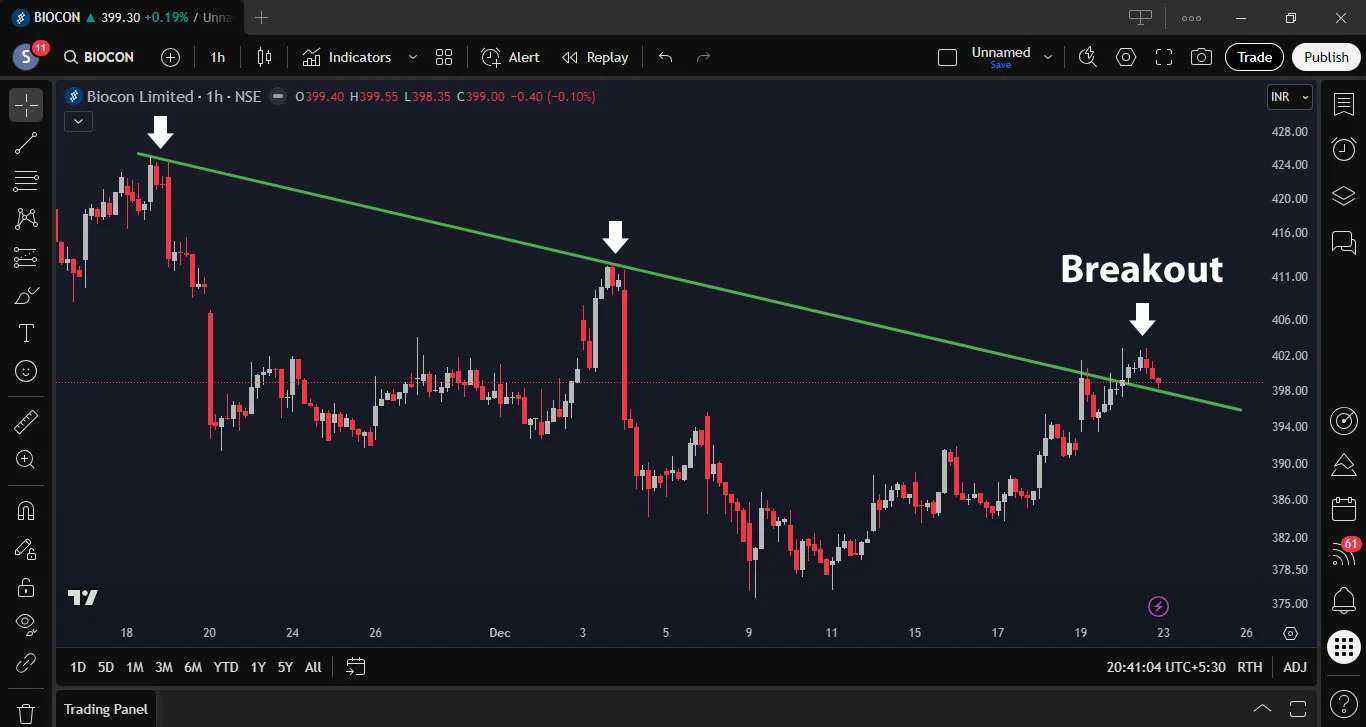Open the INR currency dropdown
This screenshot has width=1366, height=727.
pyautogui.click(x=1289, y=97)
